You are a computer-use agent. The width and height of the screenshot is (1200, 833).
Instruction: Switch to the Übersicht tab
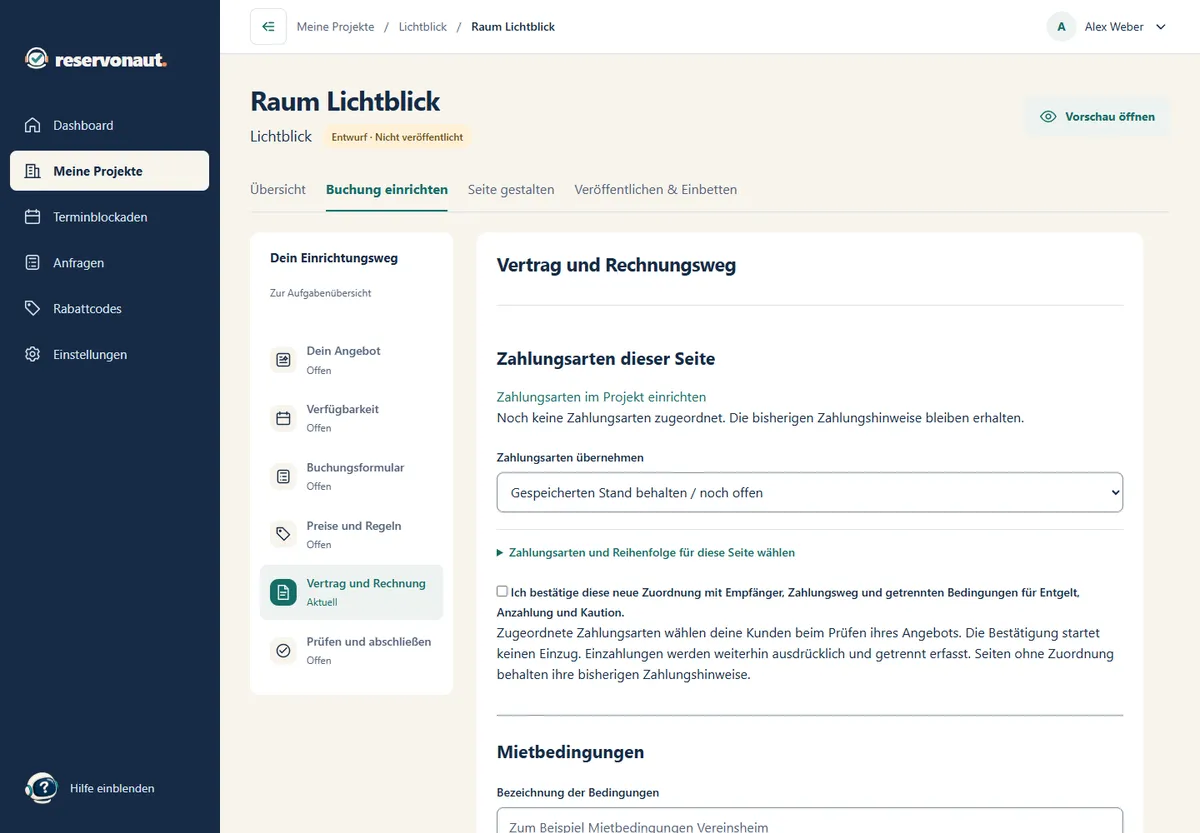click(278, 189)
